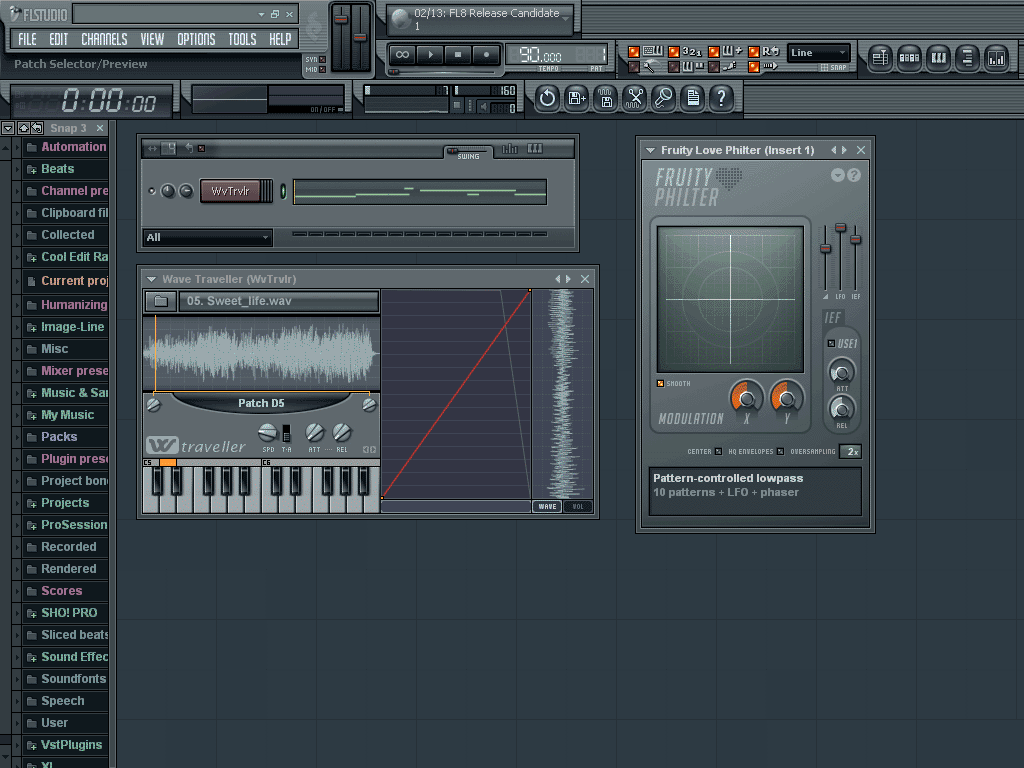Click the WvTrvlr channel button
Screen dimensions: 1024x768
[x=230, y=191]
